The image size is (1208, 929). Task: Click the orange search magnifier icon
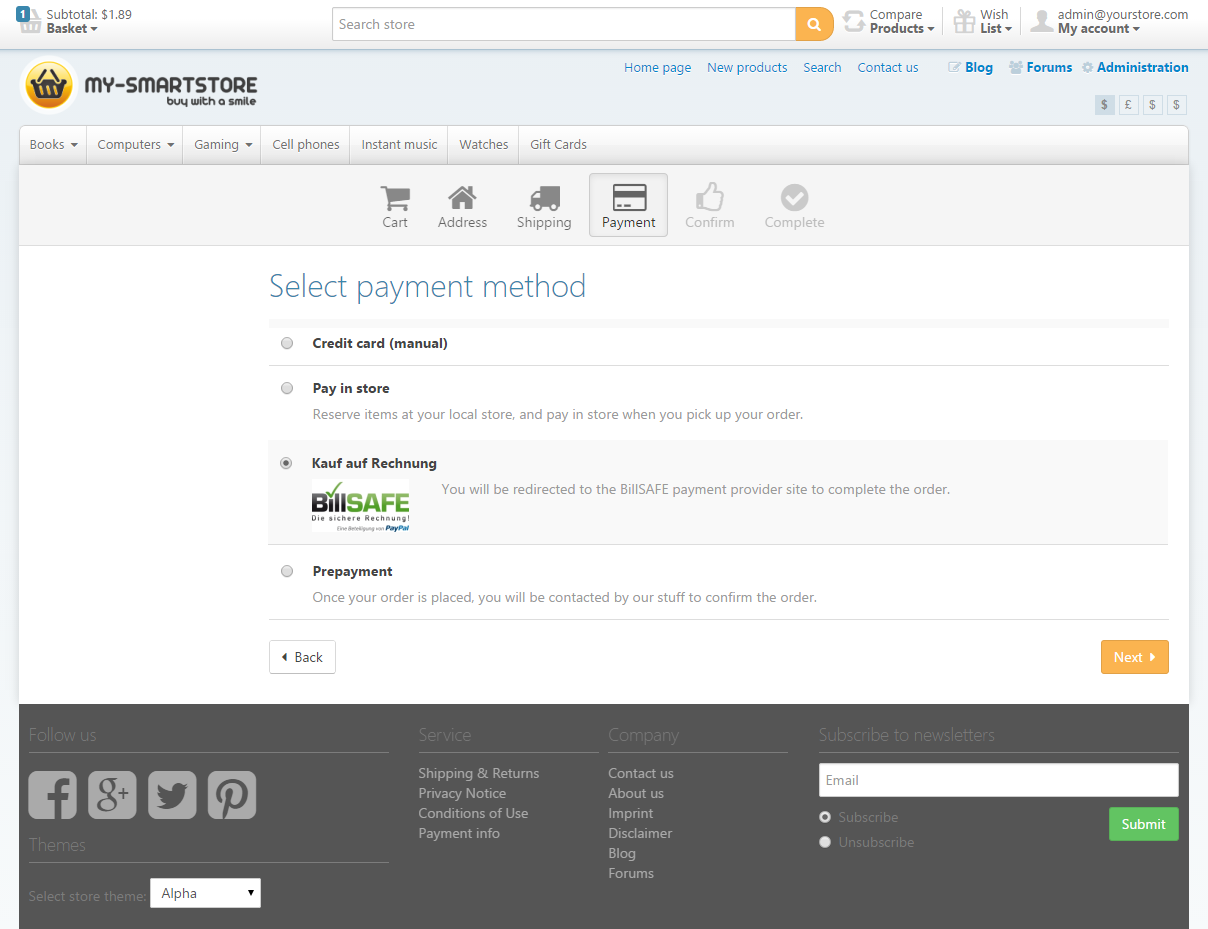click(x=813, y=23)
